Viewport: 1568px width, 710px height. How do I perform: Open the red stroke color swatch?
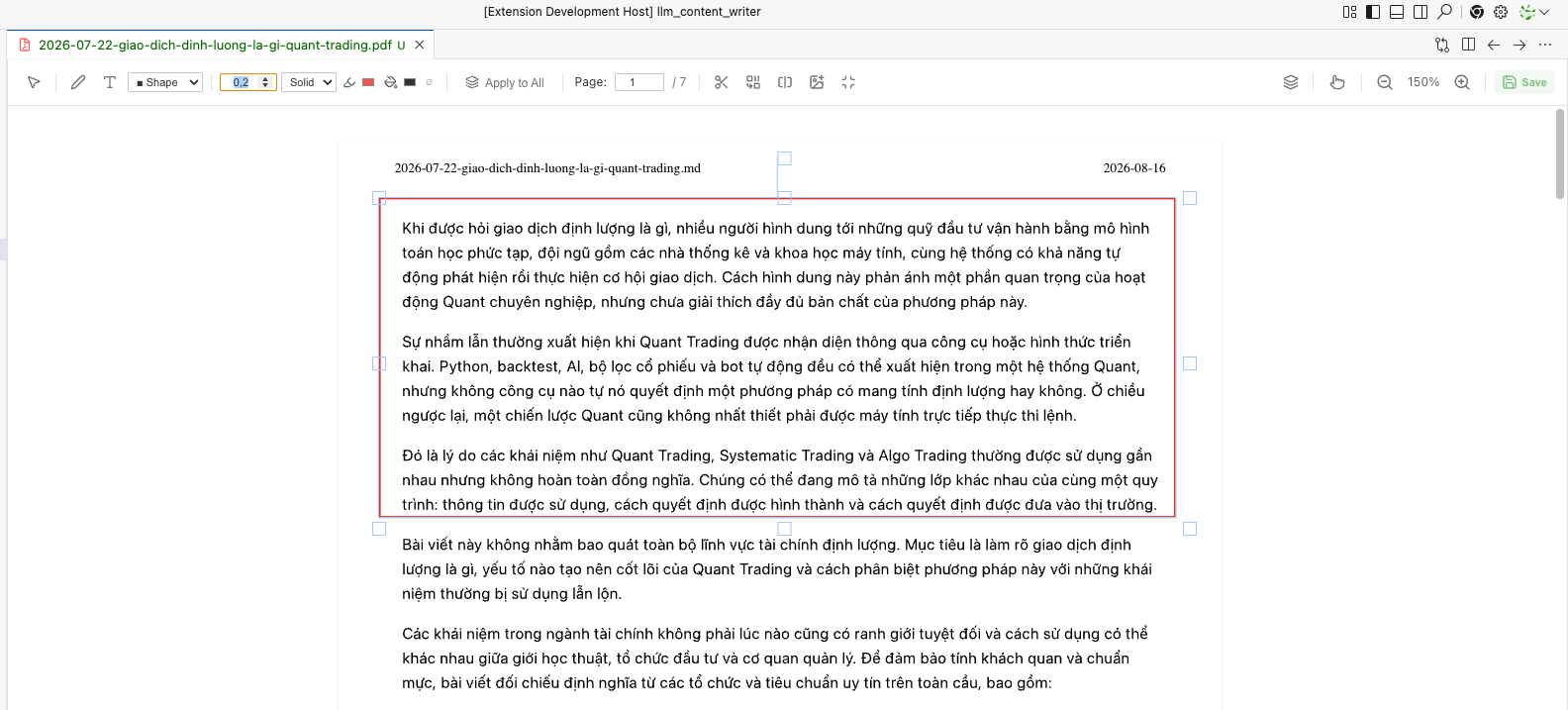tap(368, 82)
